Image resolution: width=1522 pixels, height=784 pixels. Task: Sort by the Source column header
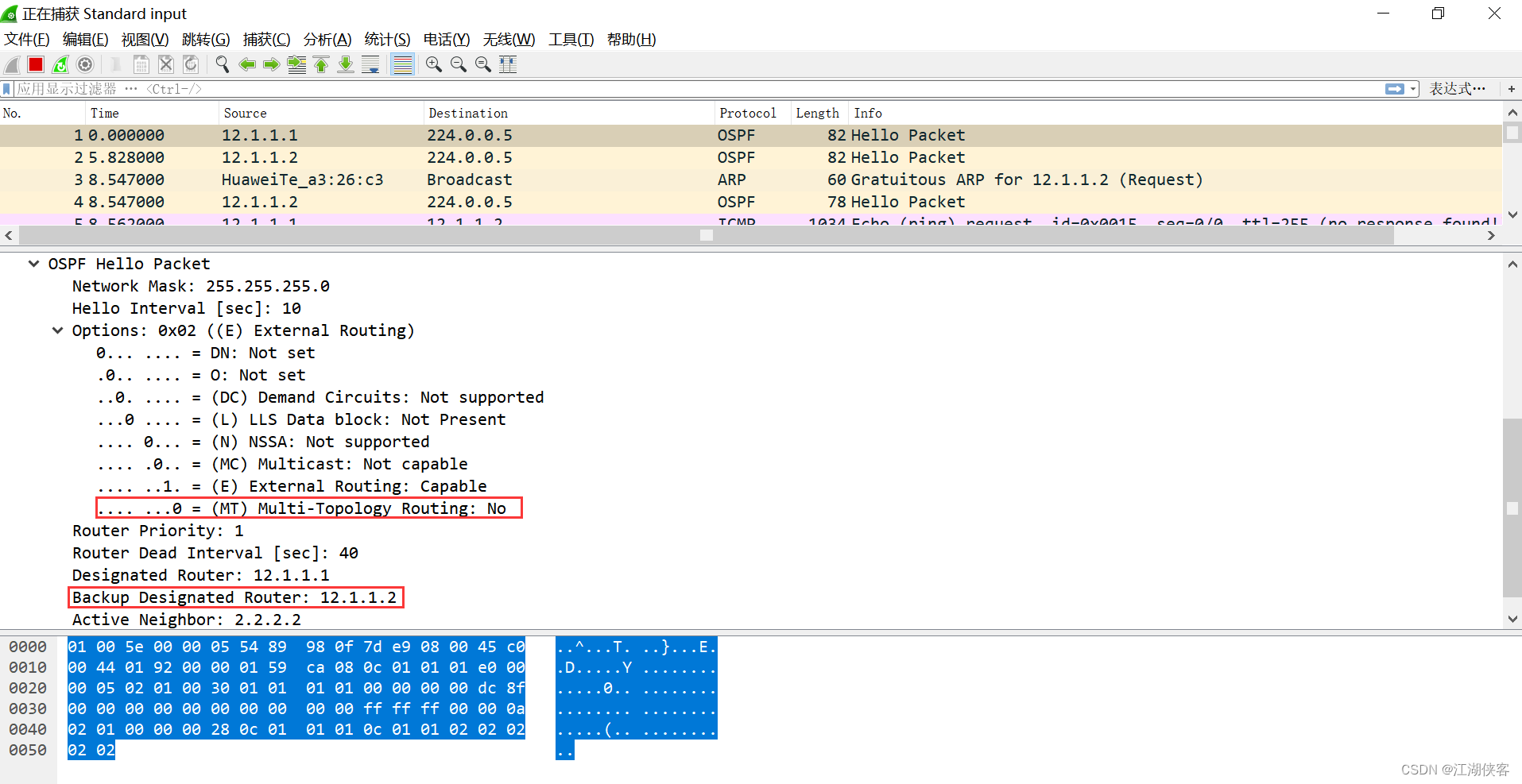(x=321, y=114)
